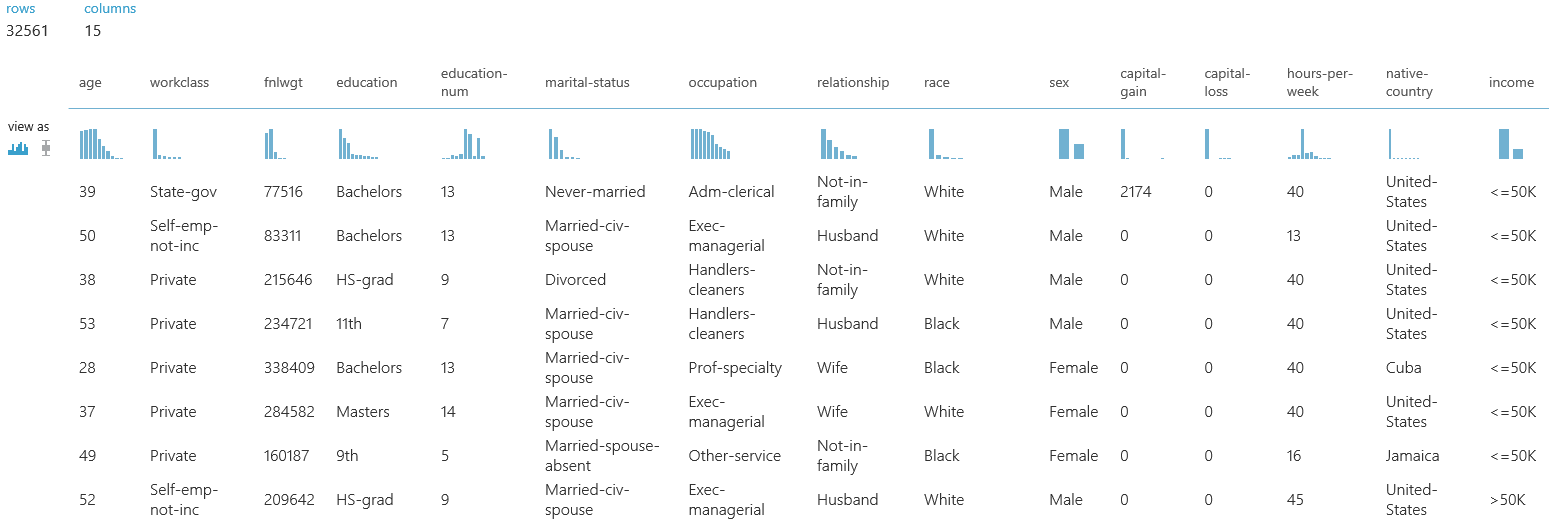Click the fnlwgt column header
1554x522 pixels.
coord(282,83)
